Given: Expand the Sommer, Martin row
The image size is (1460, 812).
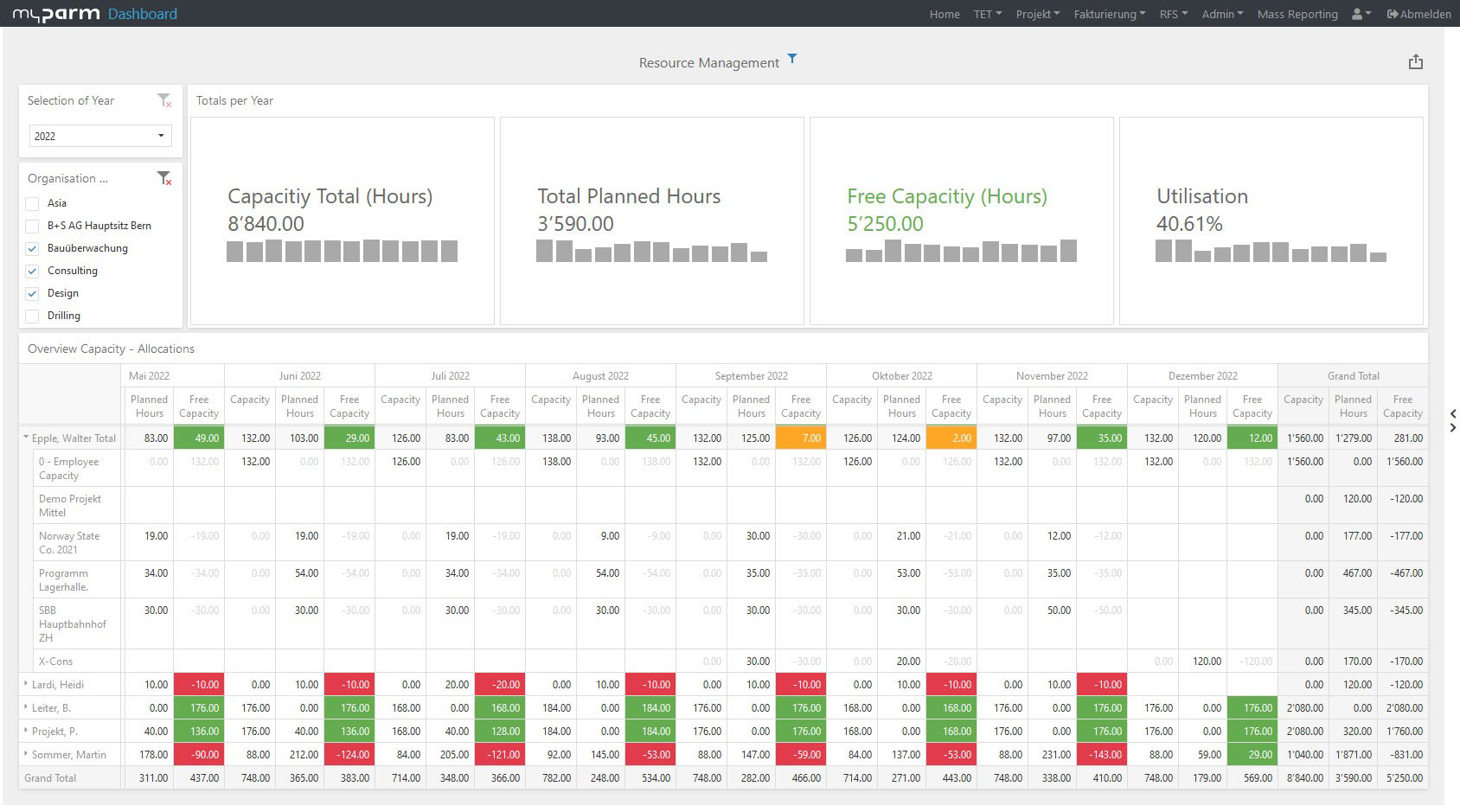Looking at the screenshot, I should pyautogui.click(x=26, y=755).
